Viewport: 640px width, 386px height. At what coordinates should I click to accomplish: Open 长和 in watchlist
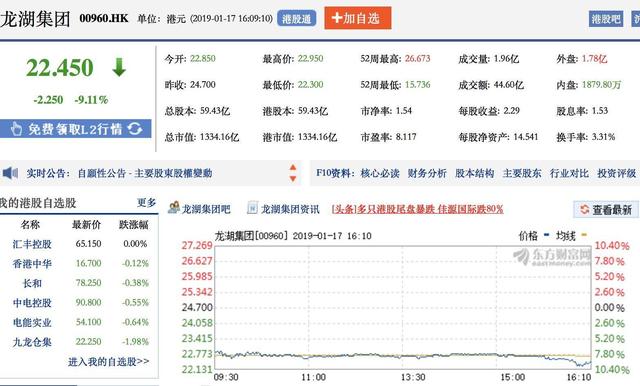point(32,283)
